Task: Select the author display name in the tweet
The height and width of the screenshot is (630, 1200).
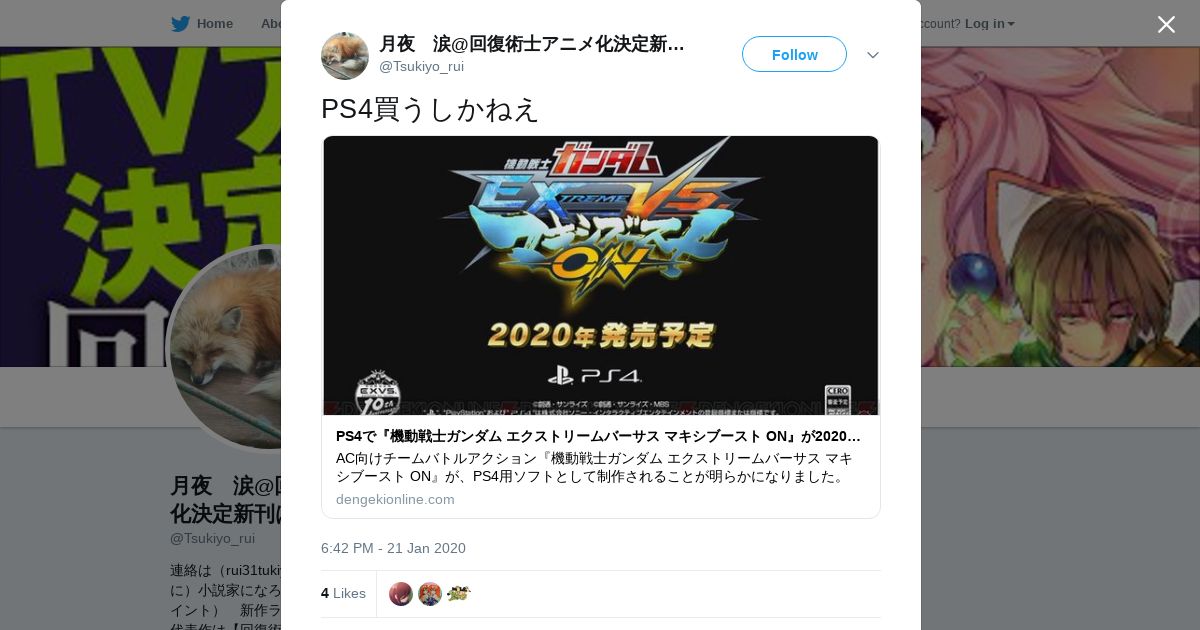Action: pos(532,44)
